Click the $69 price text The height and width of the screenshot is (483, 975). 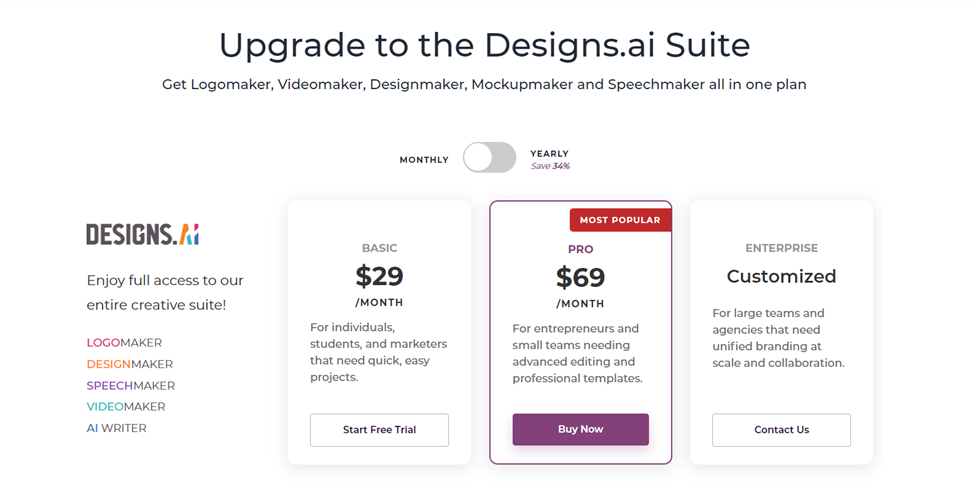581,277
